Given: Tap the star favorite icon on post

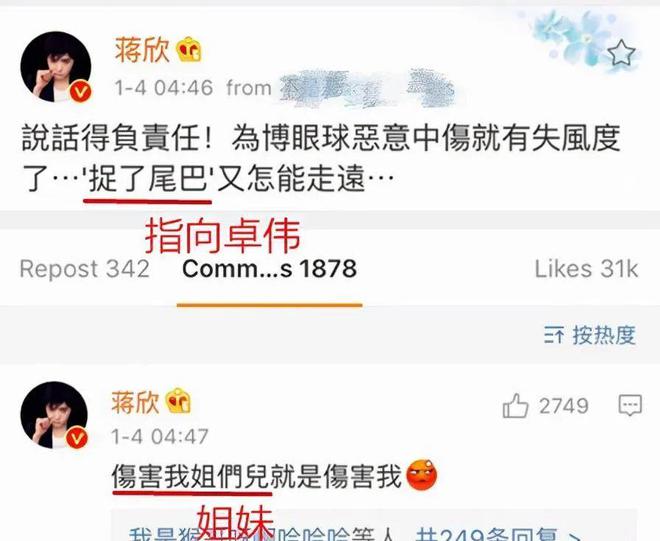Looking at the screenshot, I should click(x=621, y=53).
